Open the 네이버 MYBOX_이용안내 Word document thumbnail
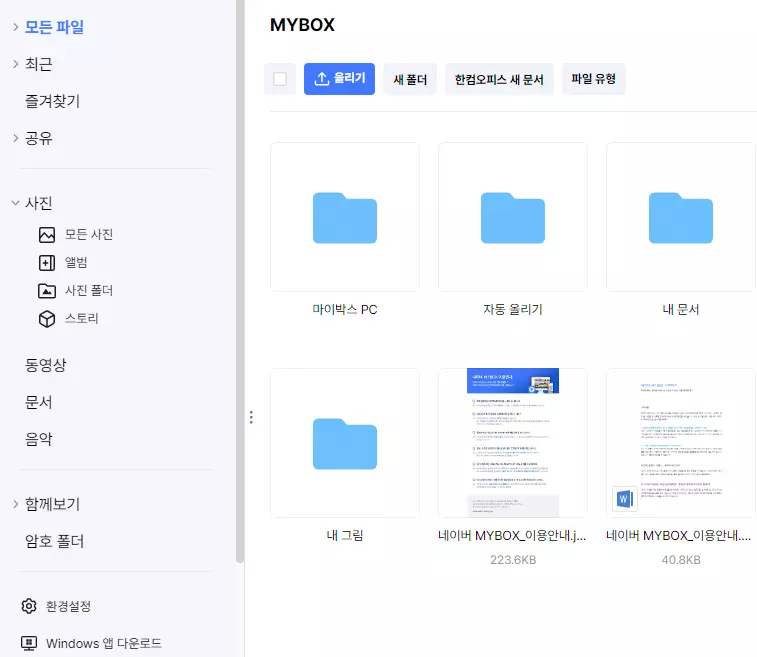 coord(681,443)
